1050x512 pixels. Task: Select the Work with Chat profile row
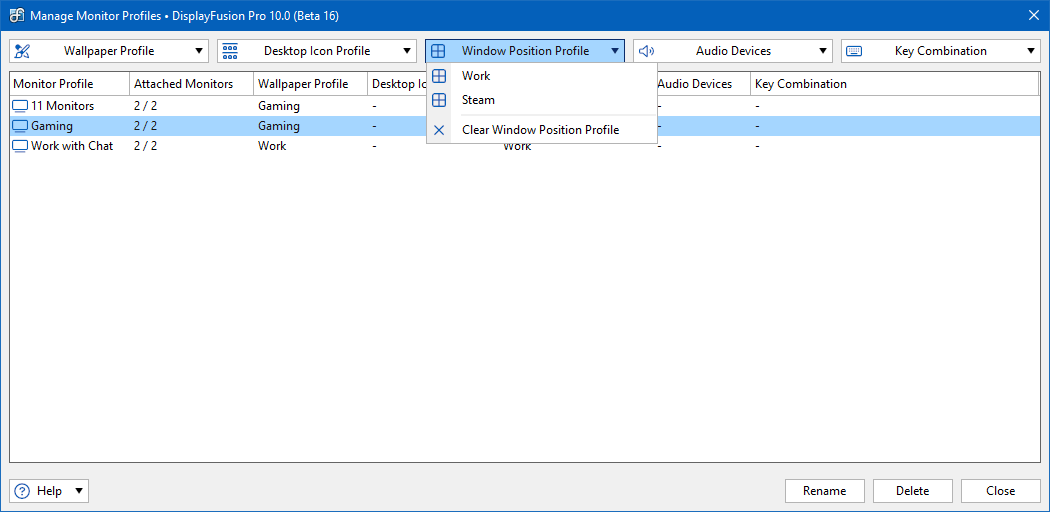pos(525,146)
